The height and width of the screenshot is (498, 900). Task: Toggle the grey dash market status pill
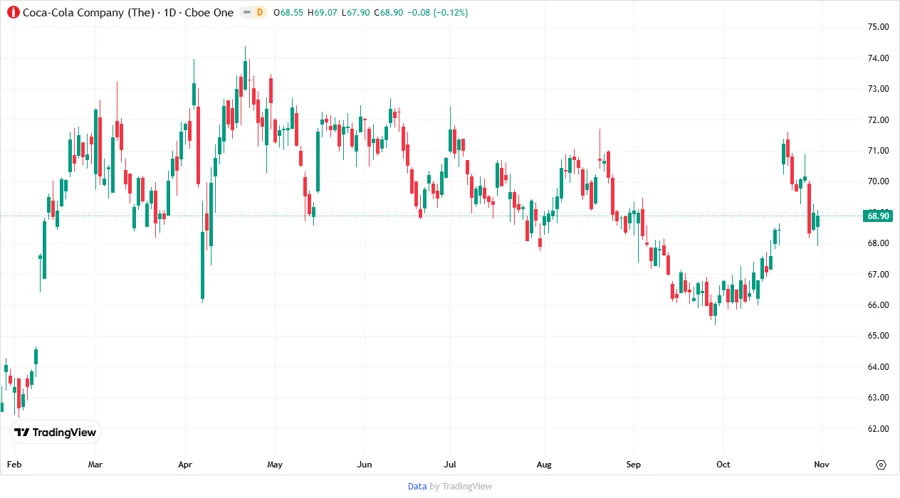click(x=247, y=12)
